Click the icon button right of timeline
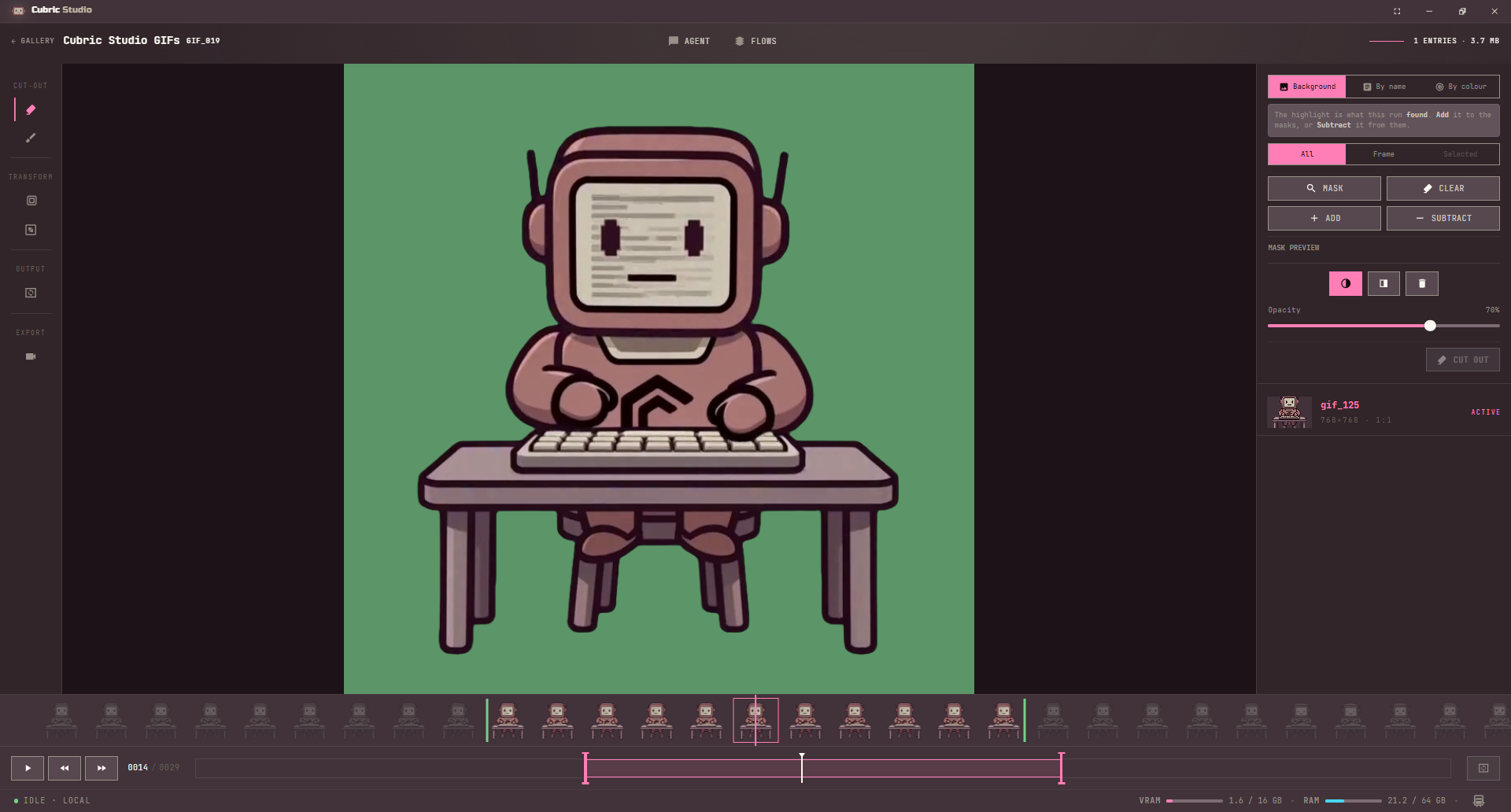Image resolution: width=1511 pixels, height=812 pixels. [1483, 768]
